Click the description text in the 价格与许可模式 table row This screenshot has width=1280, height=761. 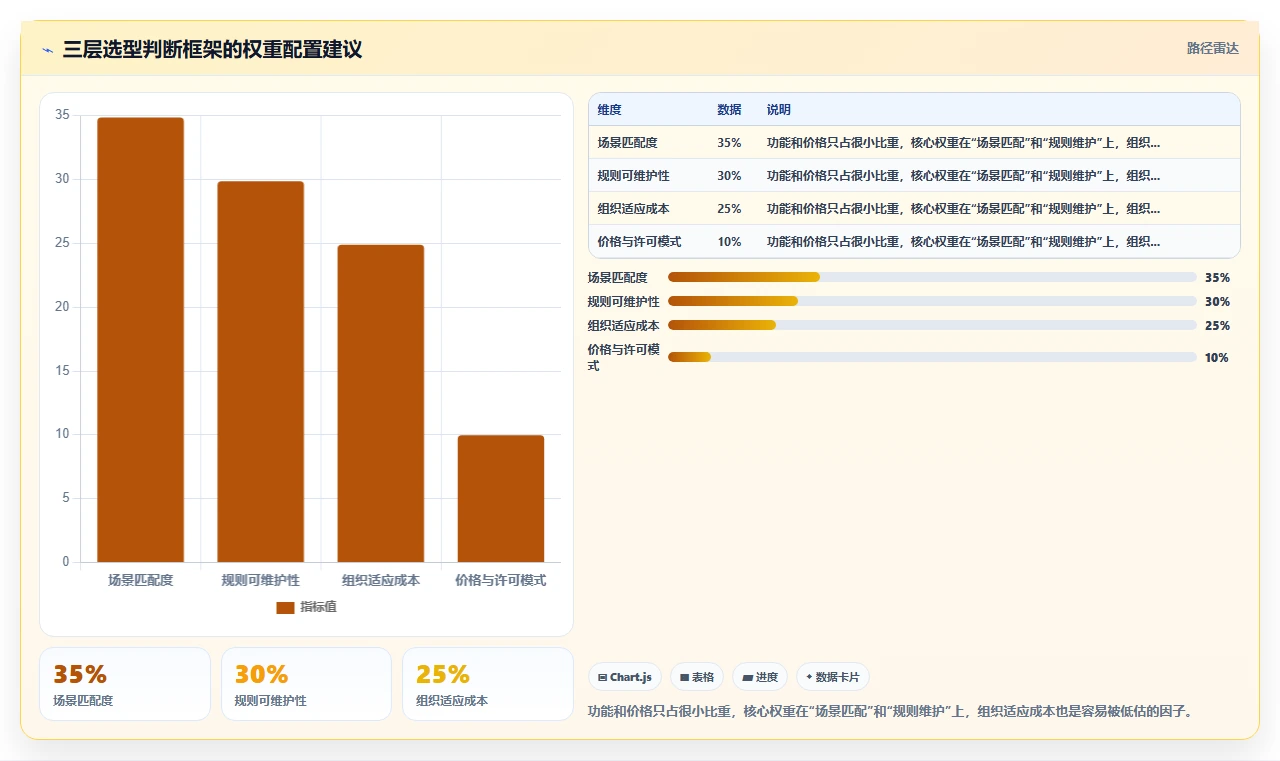(963, 242)
